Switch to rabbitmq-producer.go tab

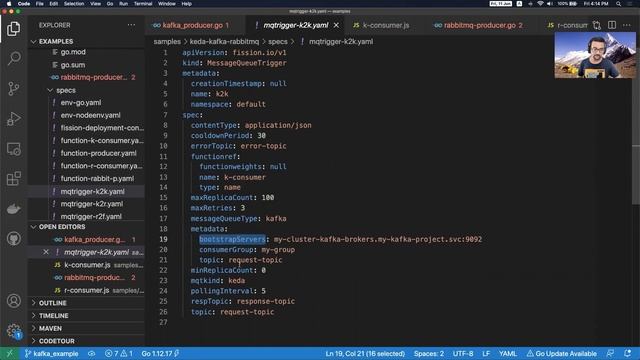[480, 25]
